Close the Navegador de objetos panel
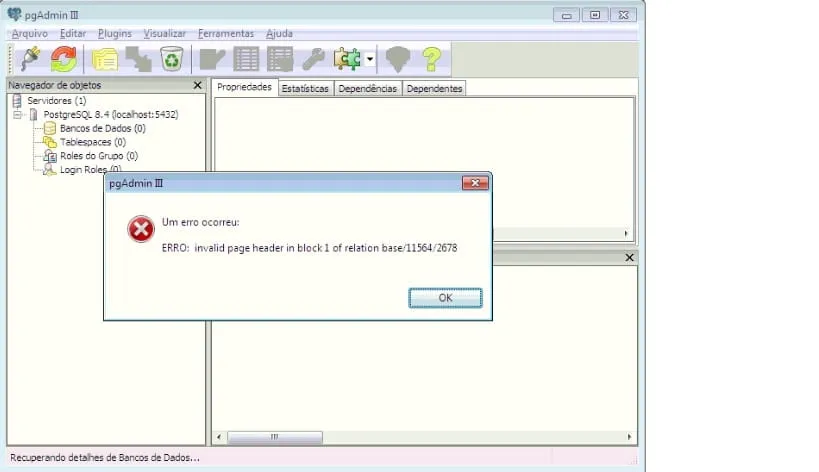The width and height of the screenshot is (819, 472). [197, 85]
